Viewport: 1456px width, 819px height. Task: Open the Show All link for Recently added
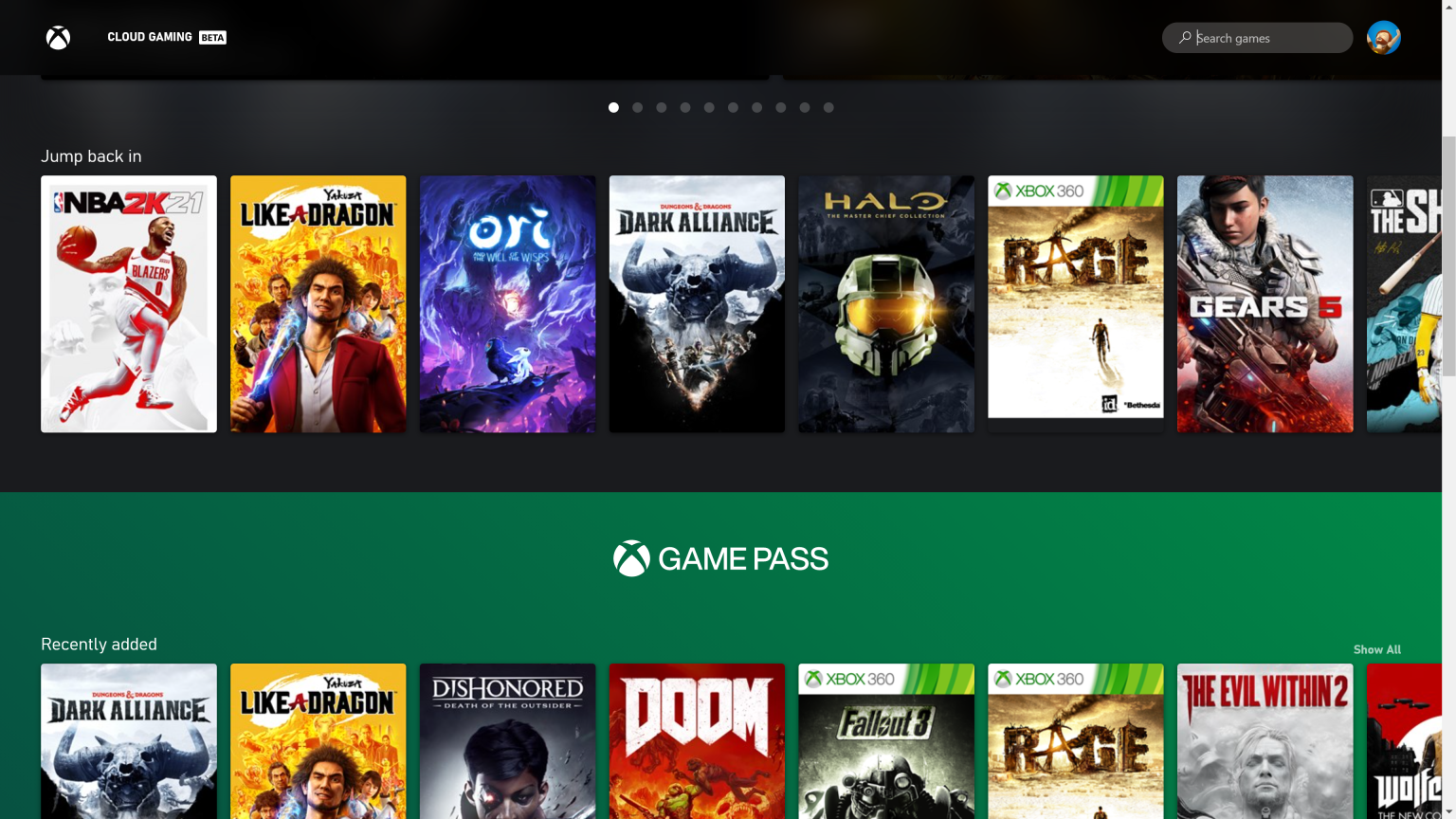point(1376,649)
